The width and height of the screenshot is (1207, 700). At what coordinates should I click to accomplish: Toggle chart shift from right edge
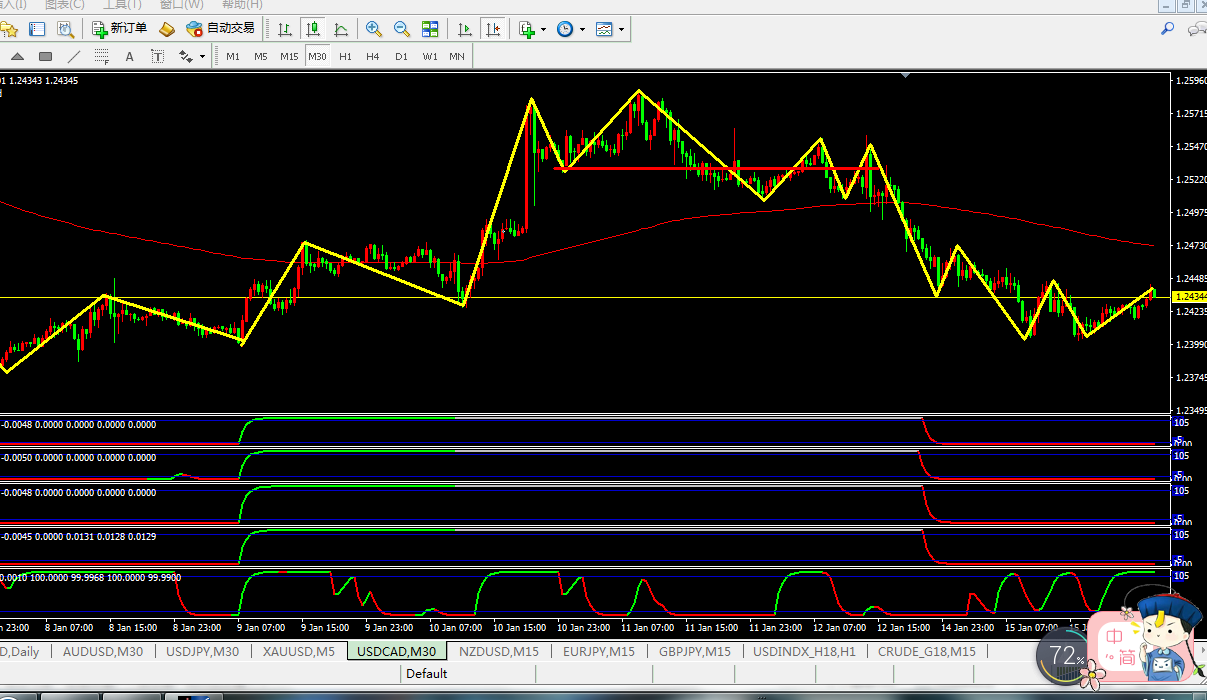point(492,29)
